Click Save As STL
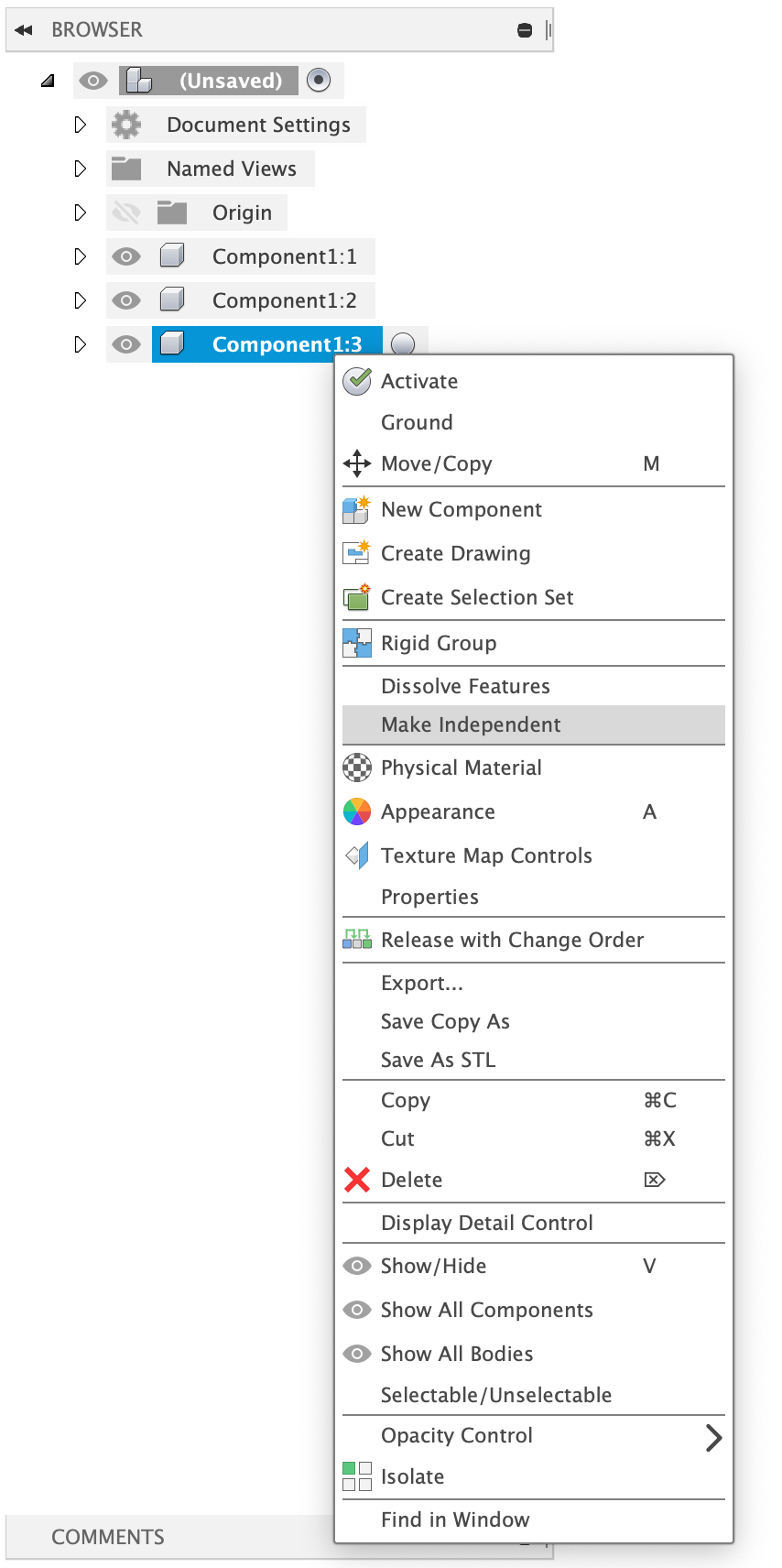This screenshot has width=782, height=1568. [x=438, y=1060]
